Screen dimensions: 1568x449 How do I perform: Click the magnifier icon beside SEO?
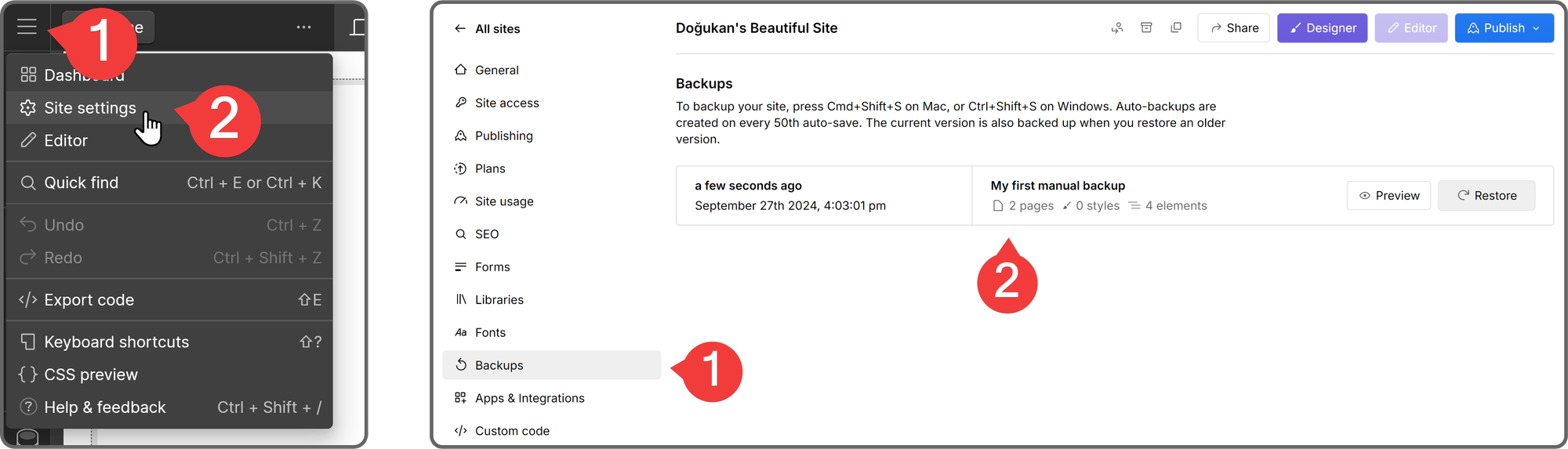(x=461, y=234)
